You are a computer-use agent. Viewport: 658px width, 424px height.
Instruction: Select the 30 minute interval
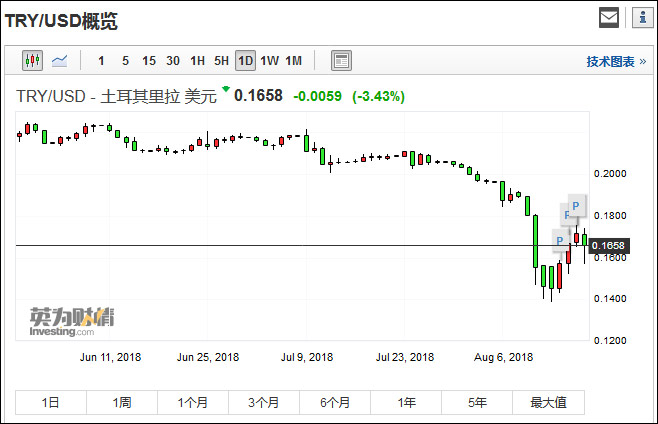[x=173, y=61]
